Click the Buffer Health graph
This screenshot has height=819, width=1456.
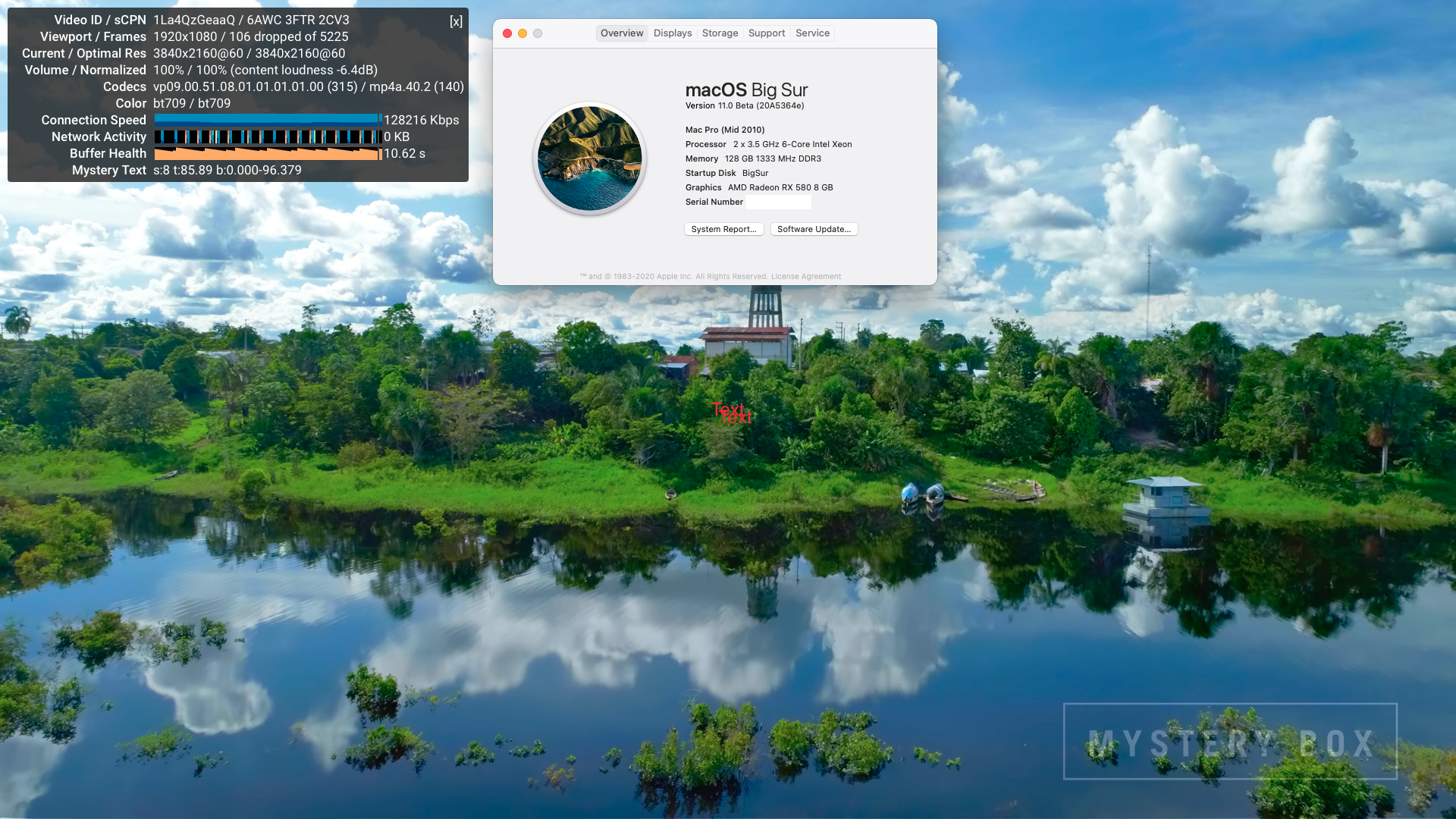click(267, 153)
